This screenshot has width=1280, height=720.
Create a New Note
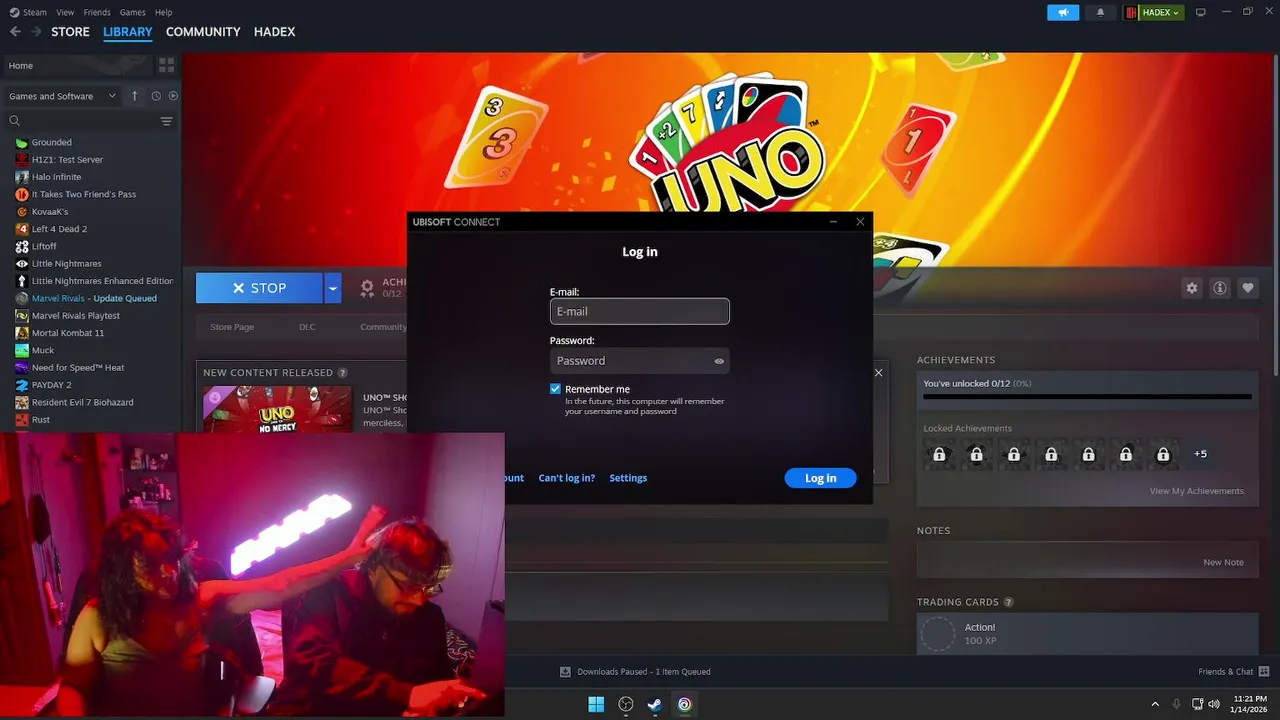click(x=1223, y=562)
